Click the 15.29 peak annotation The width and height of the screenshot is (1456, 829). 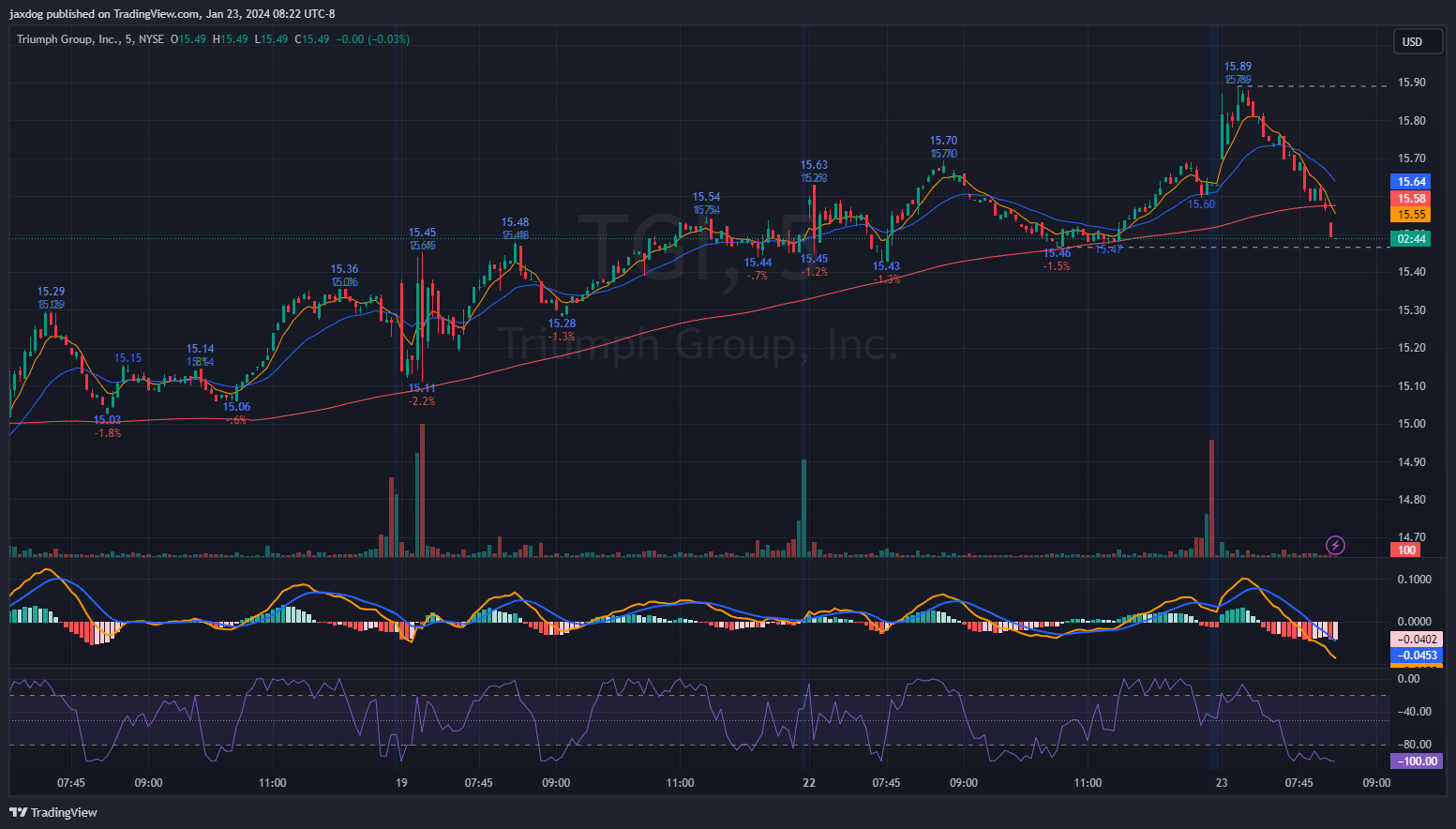pos(51,292)
